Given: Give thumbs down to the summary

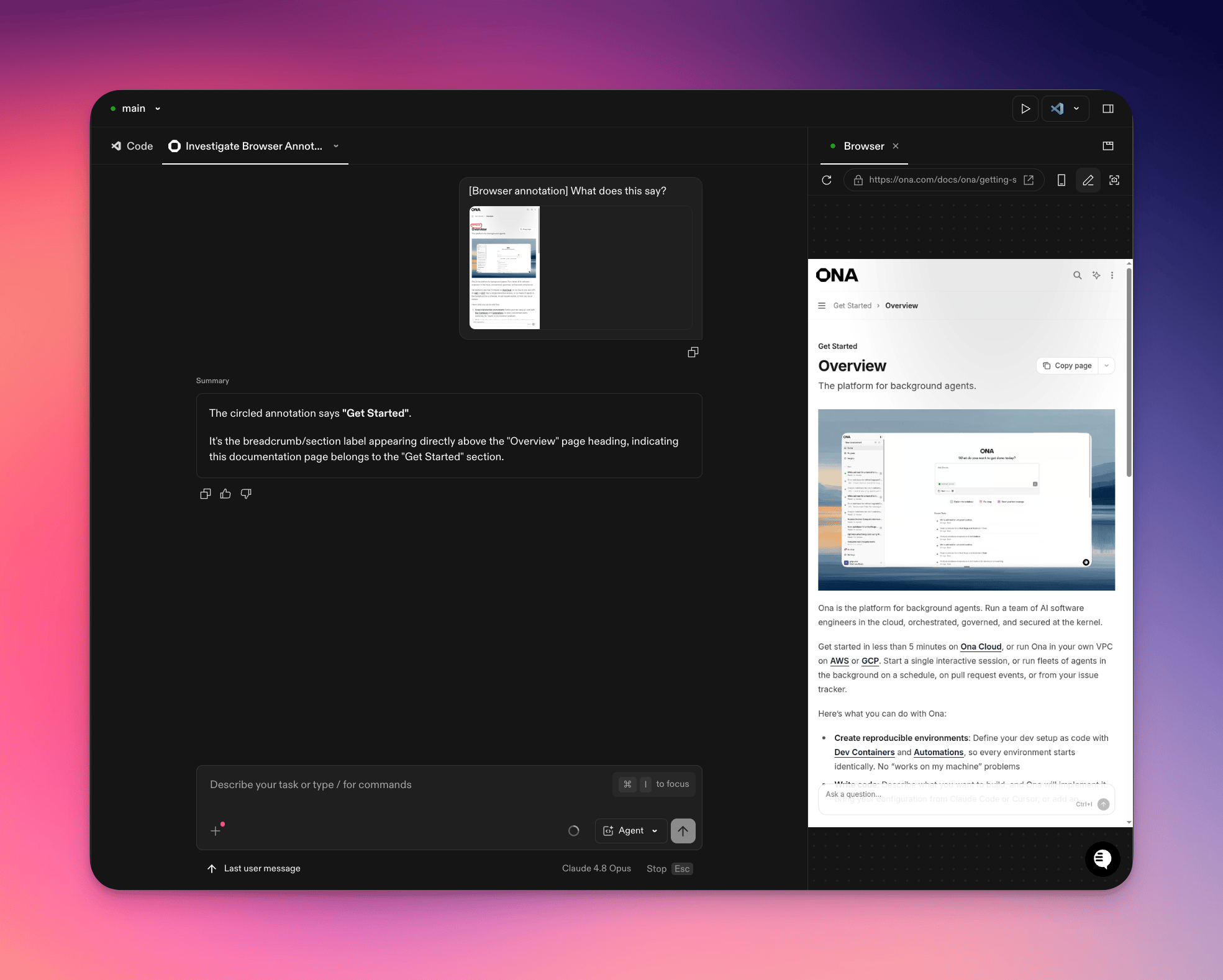Looking at the screenshot, I should click(x=246, y=494).
